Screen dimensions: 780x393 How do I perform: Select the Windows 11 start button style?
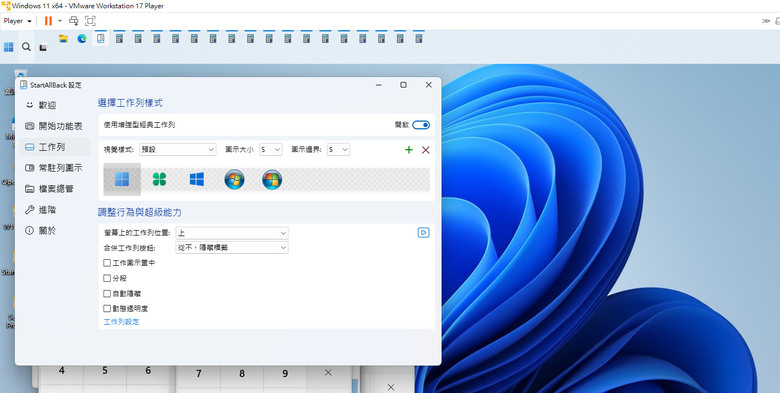(x=122, y=180)
